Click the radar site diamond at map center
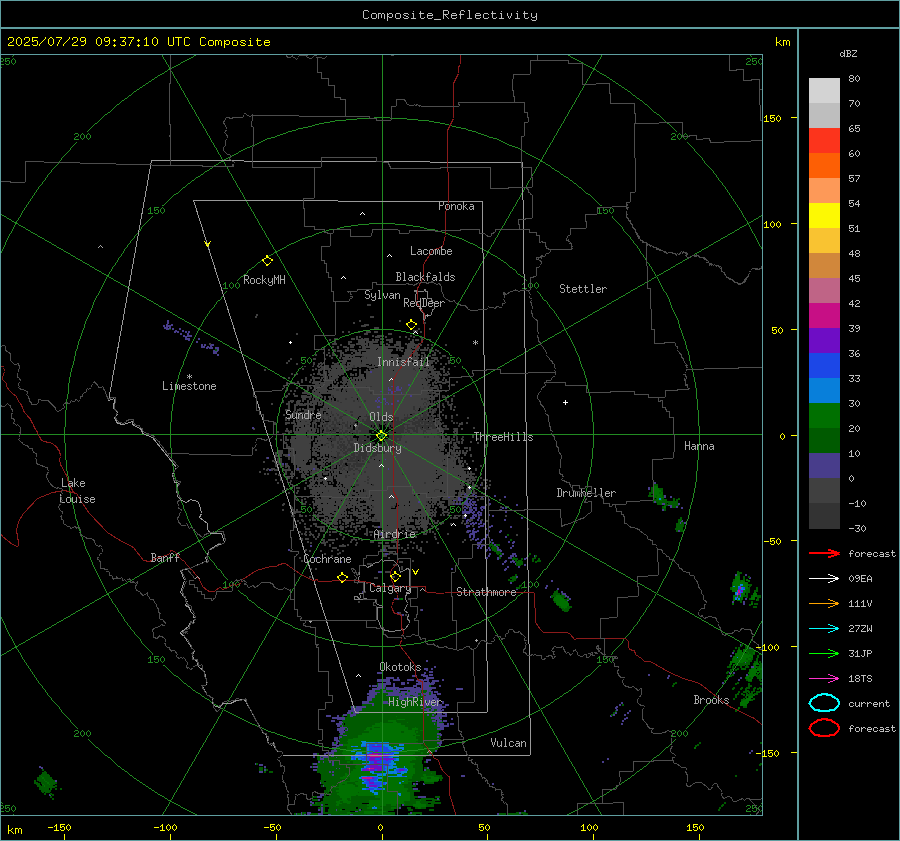 [381, 435]
